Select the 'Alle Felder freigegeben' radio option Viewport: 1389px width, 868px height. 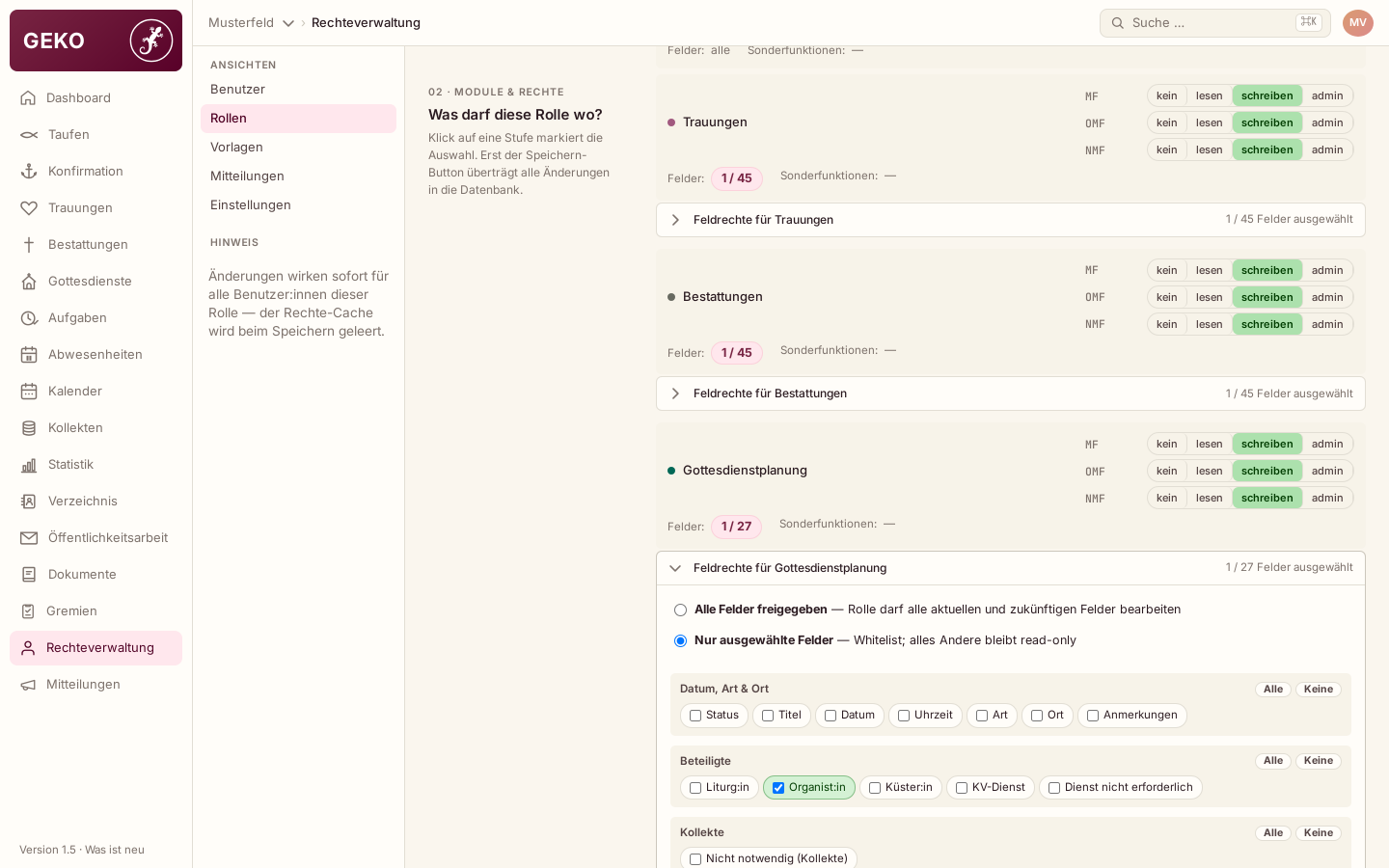[681, 610]
